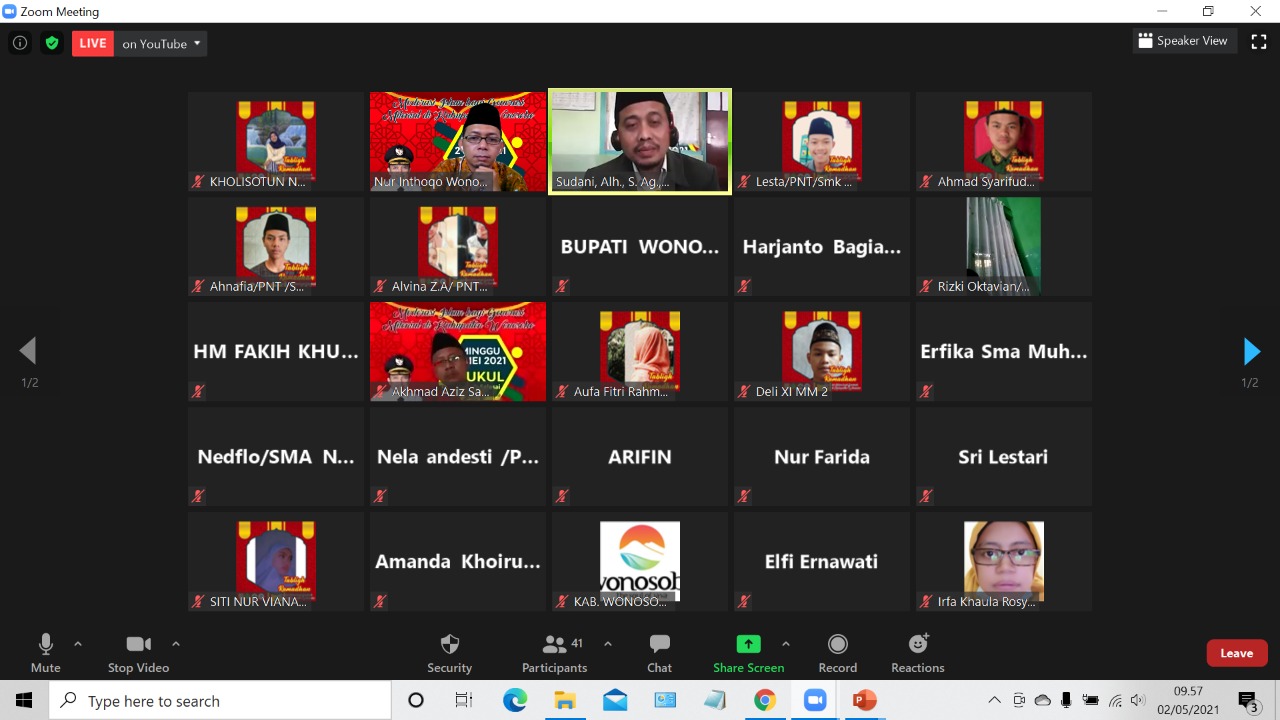Open the volume control in system tray
Image resolution: width=1280 pixels, height=720 pixels.
coord(1137,701)
